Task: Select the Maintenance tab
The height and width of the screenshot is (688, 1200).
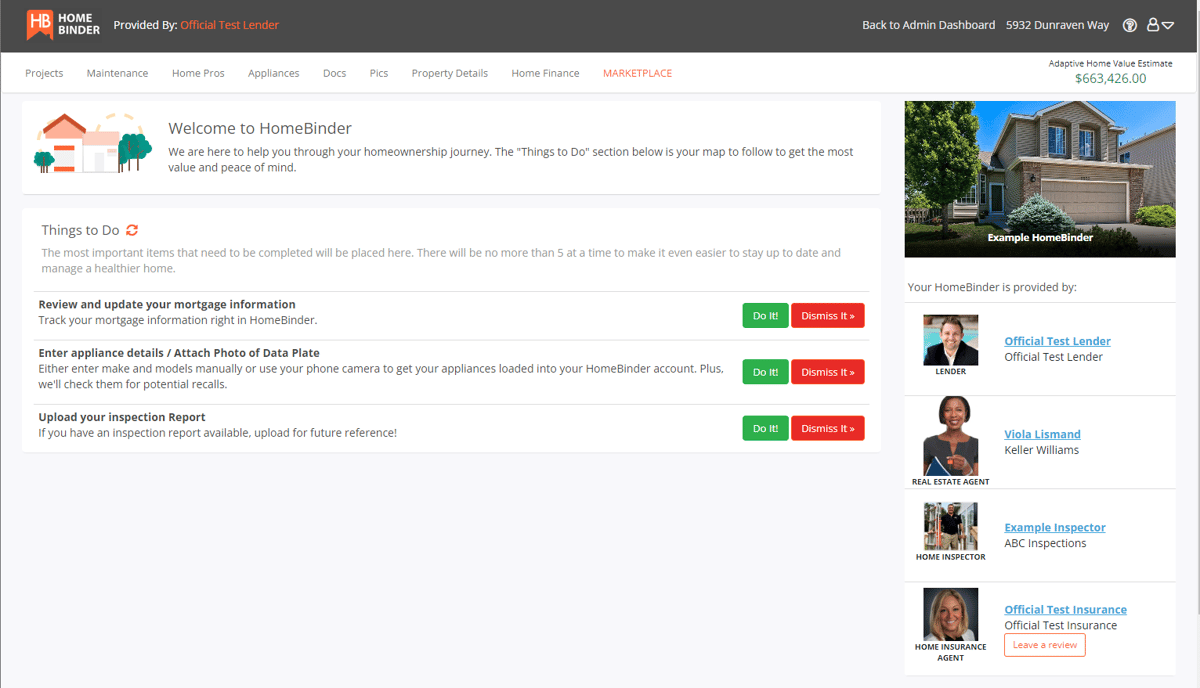Action: click(117, 72)
